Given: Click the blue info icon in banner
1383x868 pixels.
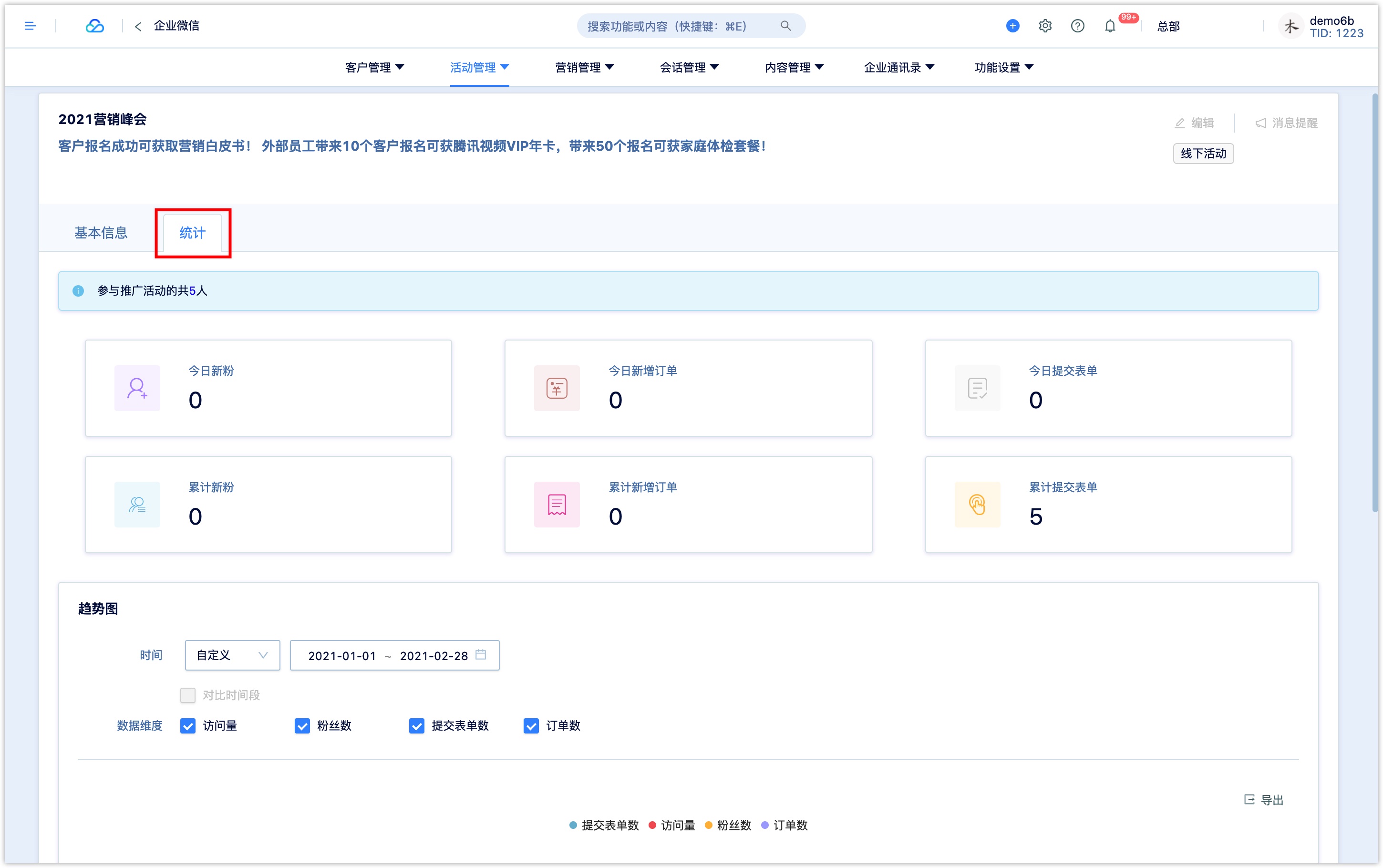Looking at the screenshot, I should pos(79,291).
